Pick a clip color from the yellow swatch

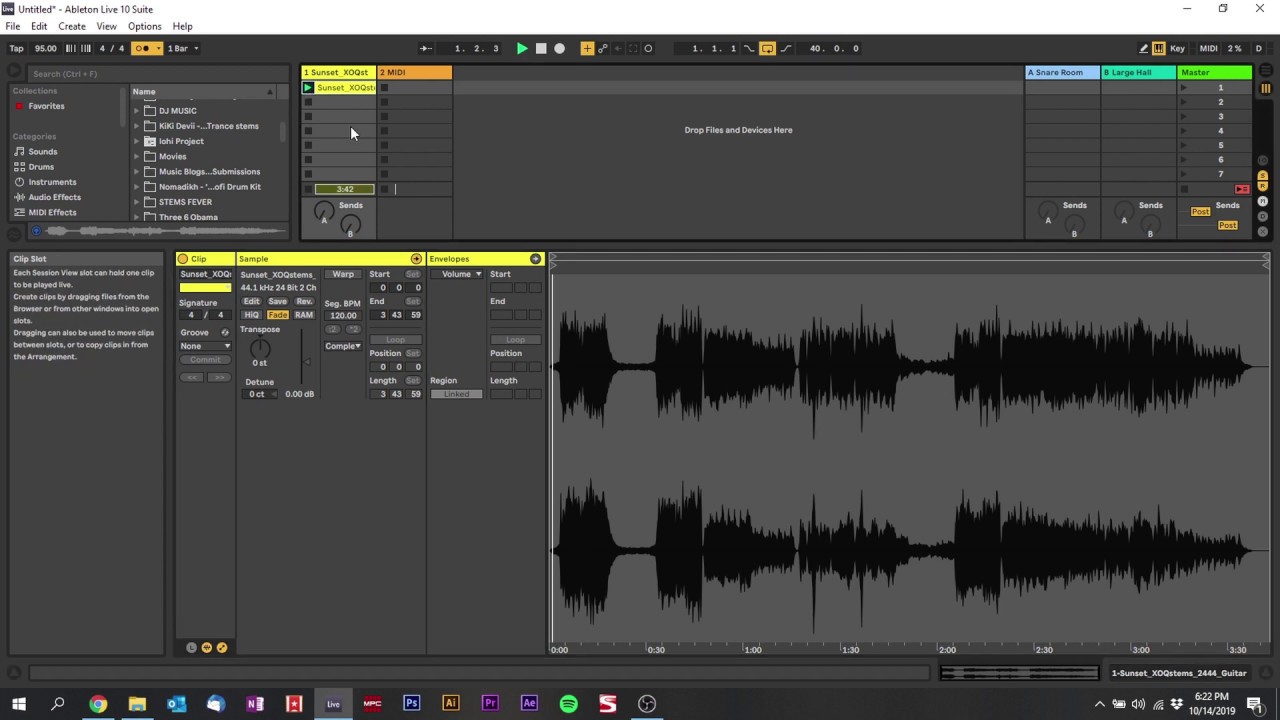[205, 288]
